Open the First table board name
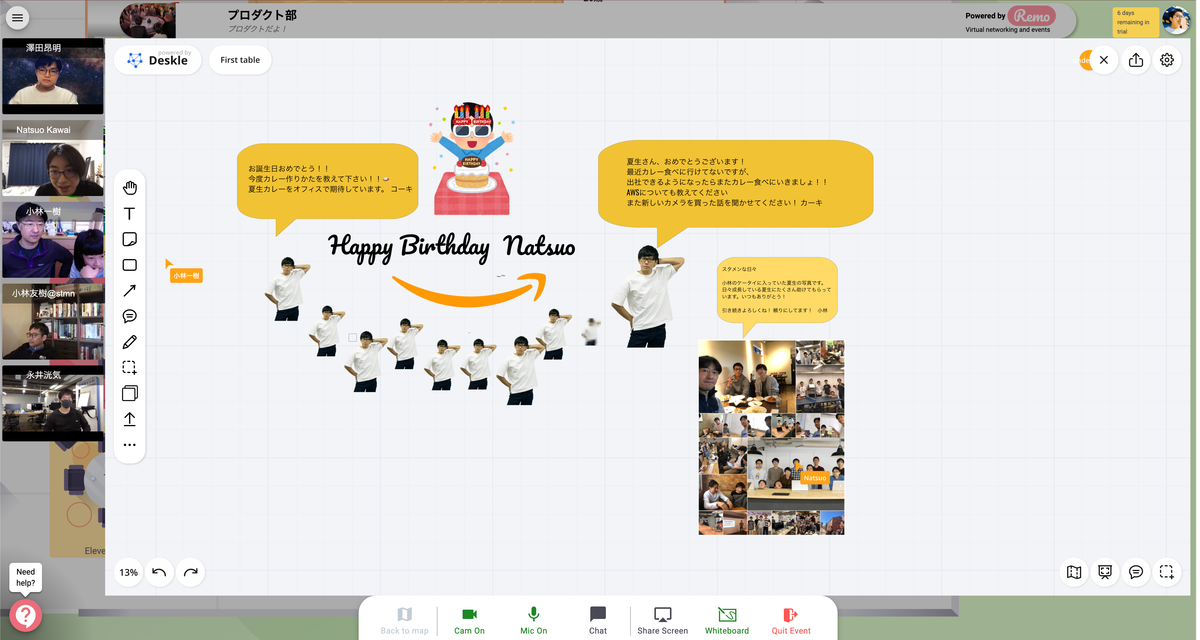Screen dimensions: 1200x640 click(x=240, y=60)
